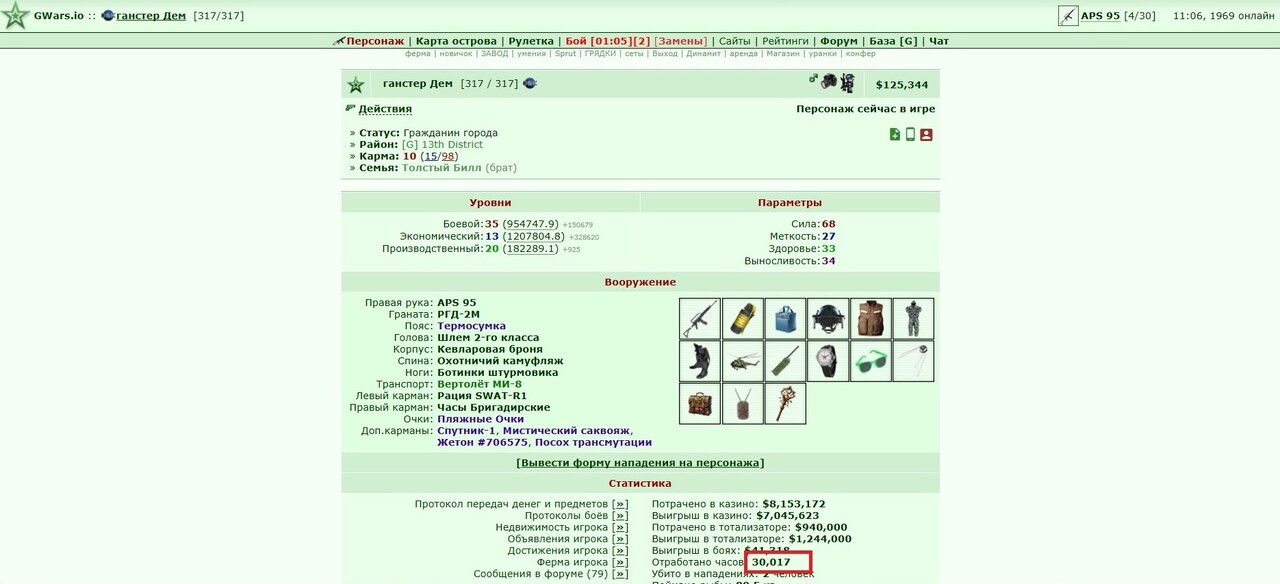
Task: Open the black boots item thumbnail
Action: [700, 361]
